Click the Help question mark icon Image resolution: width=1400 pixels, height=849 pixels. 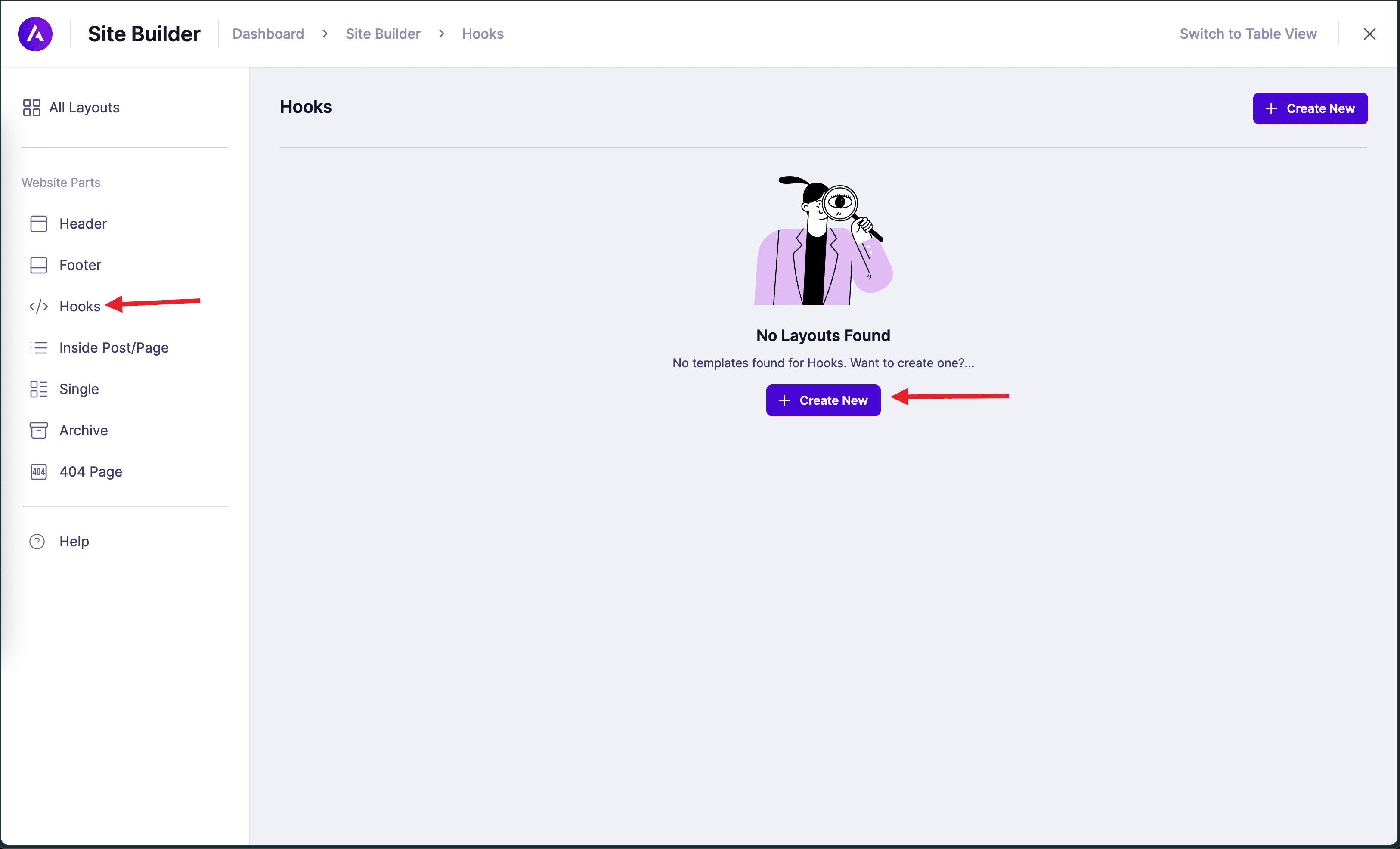tap(37, 542)
